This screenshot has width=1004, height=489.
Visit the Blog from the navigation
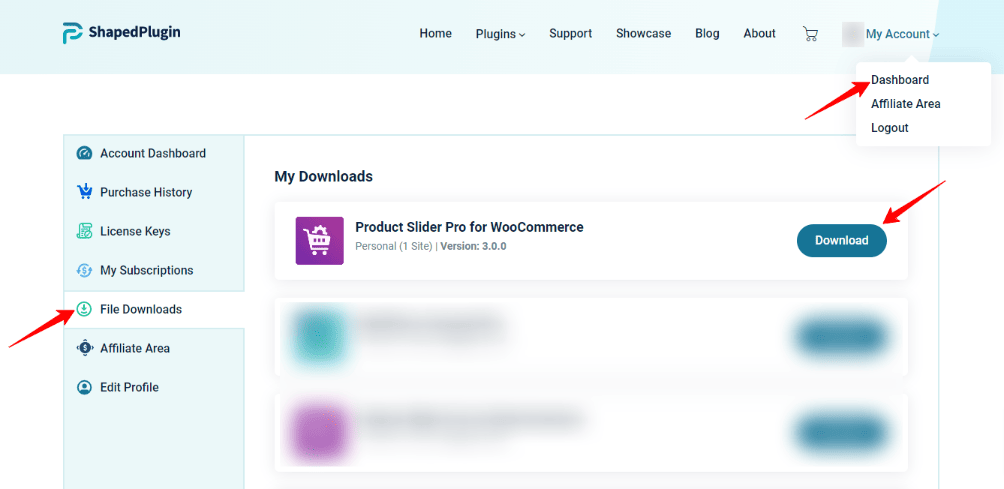[707, 34]
